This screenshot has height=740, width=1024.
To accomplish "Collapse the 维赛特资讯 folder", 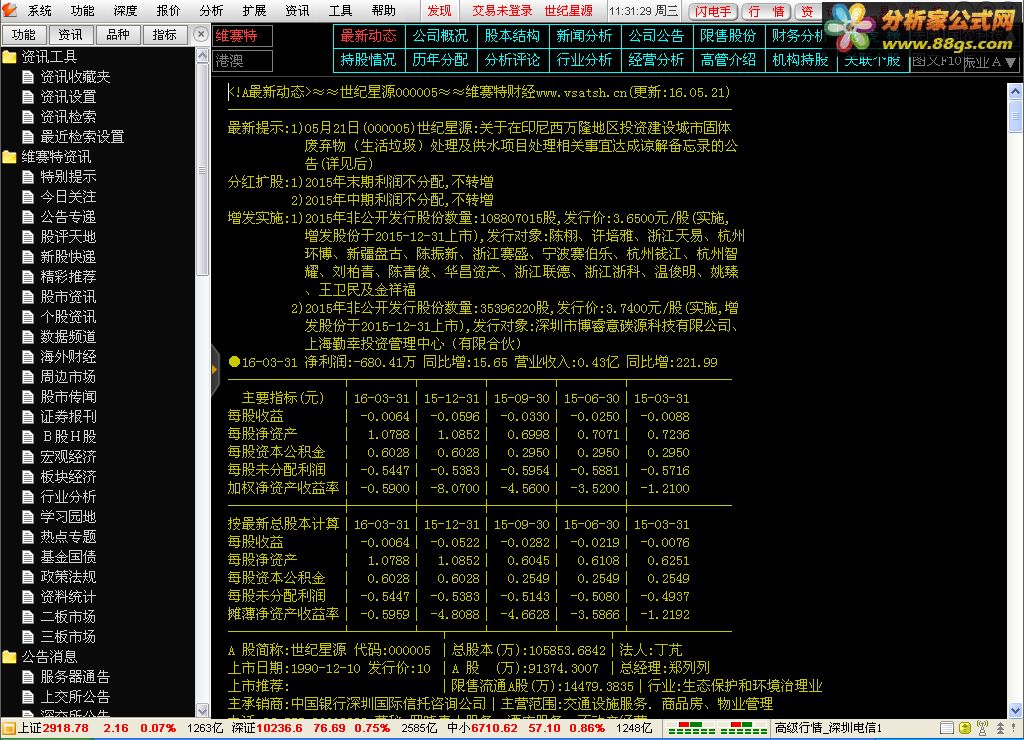I will click(9, 157).
